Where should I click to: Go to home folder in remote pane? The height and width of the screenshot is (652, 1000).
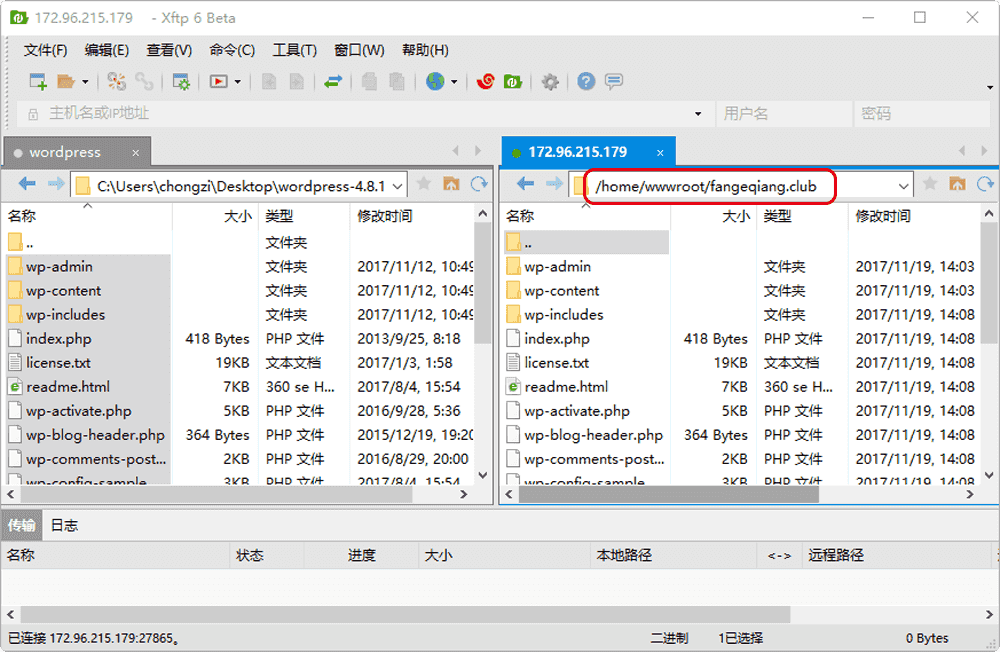pyautogui.click(x=957, y=184)
